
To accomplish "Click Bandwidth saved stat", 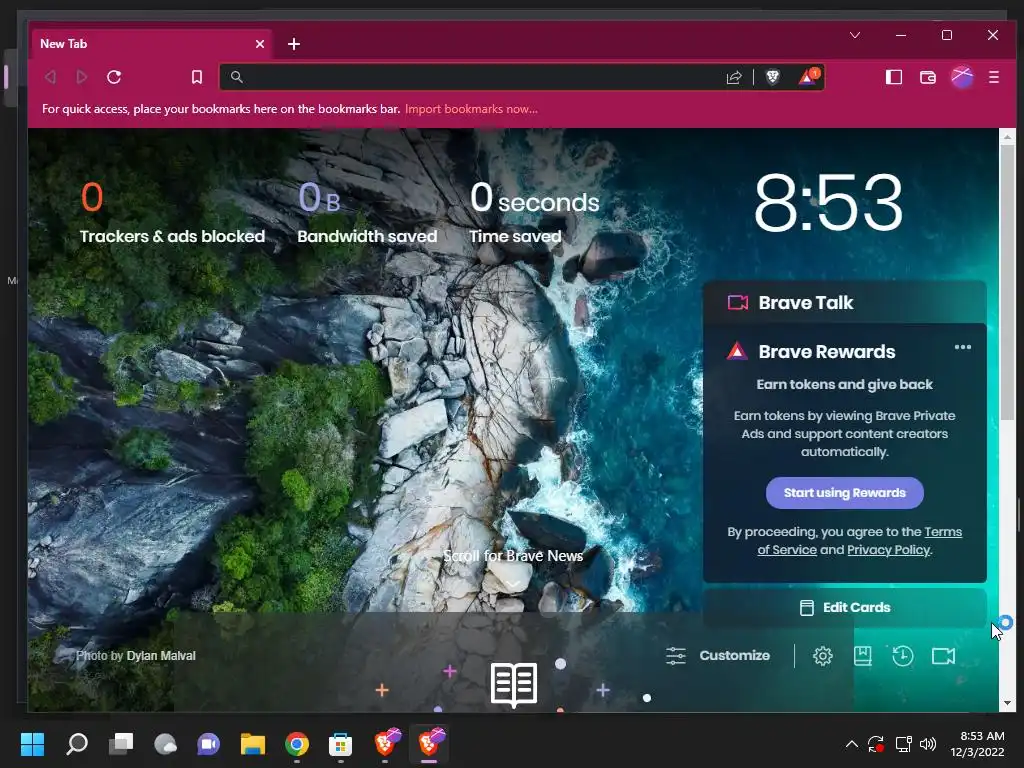I will (367, 212).
